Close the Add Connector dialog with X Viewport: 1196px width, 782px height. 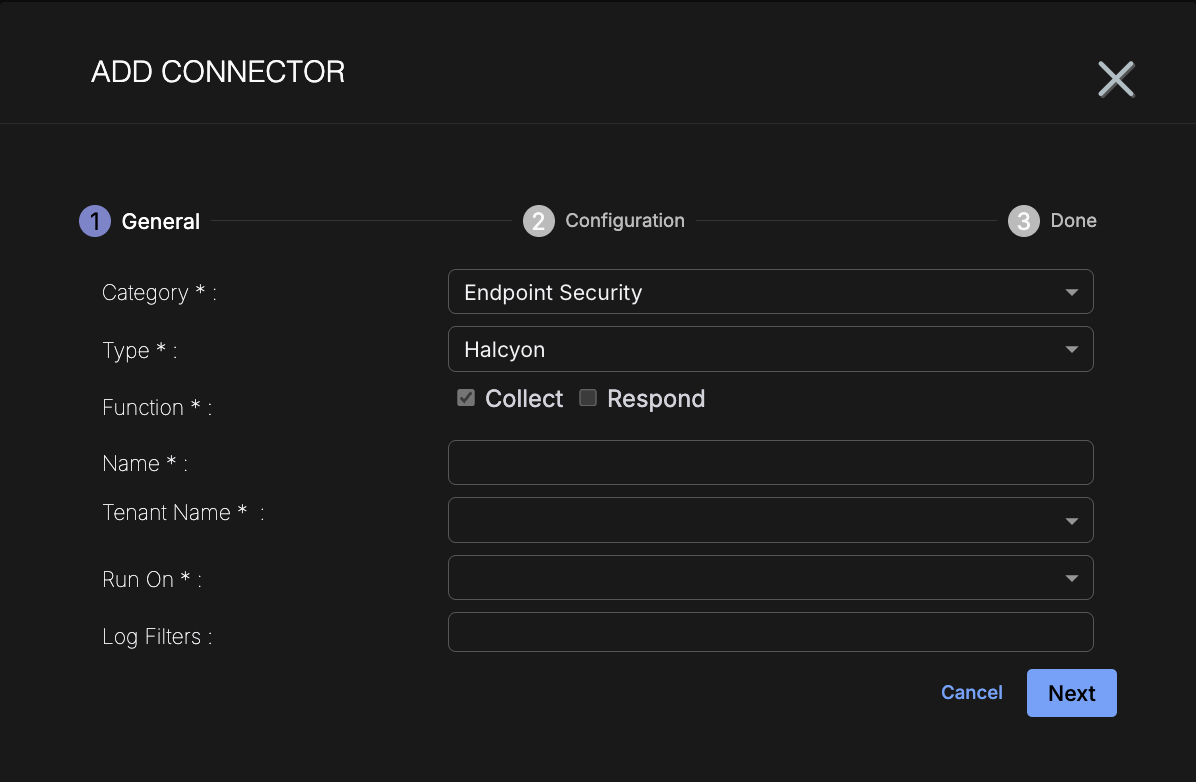pyautogui.click(x=1116, y=79)
